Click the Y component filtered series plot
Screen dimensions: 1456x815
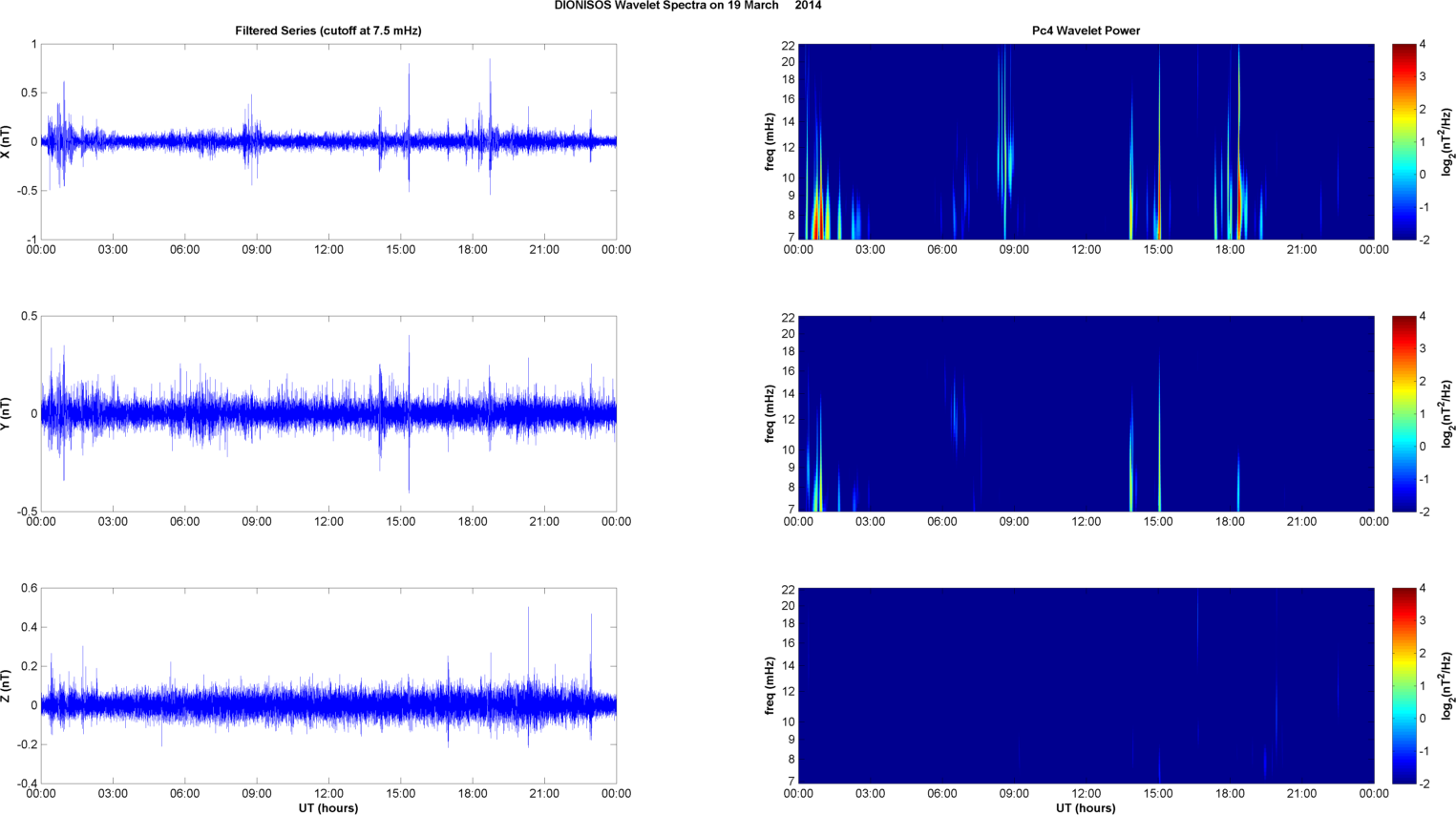coord(328,413)
